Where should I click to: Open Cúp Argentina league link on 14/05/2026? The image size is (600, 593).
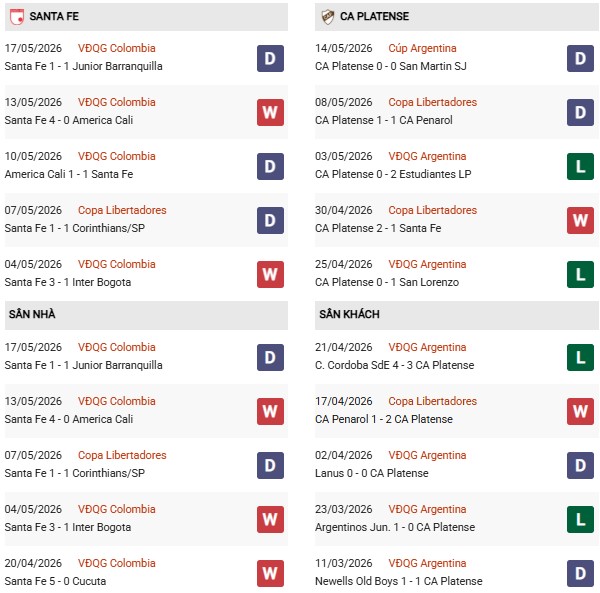coord(422,48)
